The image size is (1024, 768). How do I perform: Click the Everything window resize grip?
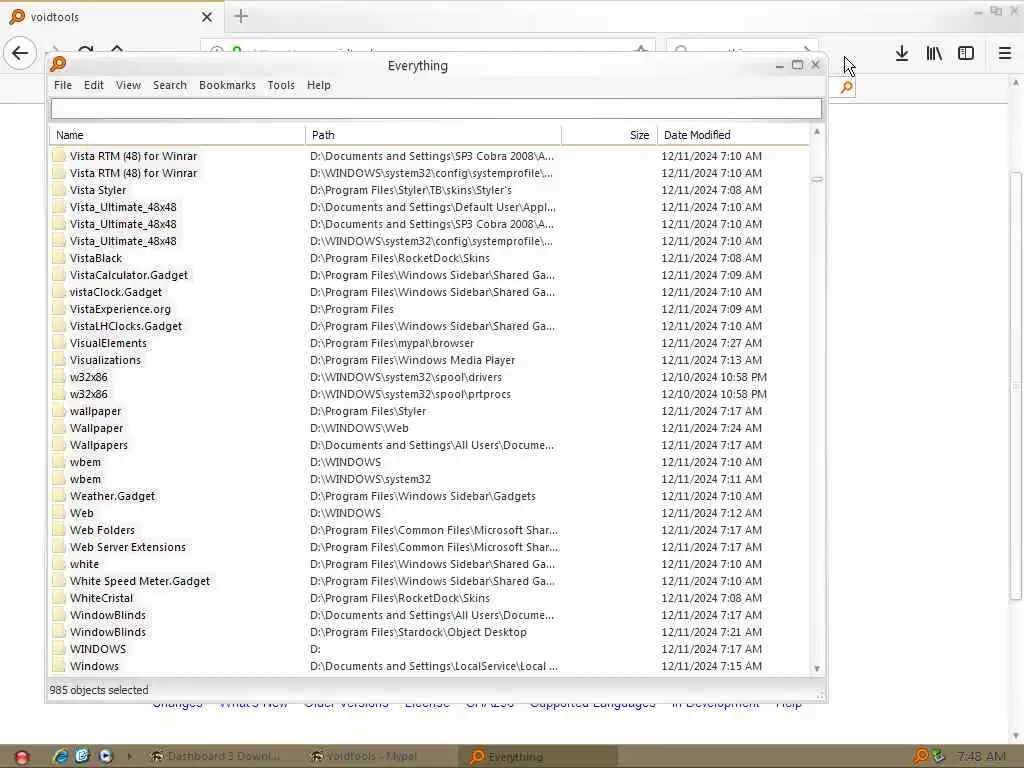point(820,695)
